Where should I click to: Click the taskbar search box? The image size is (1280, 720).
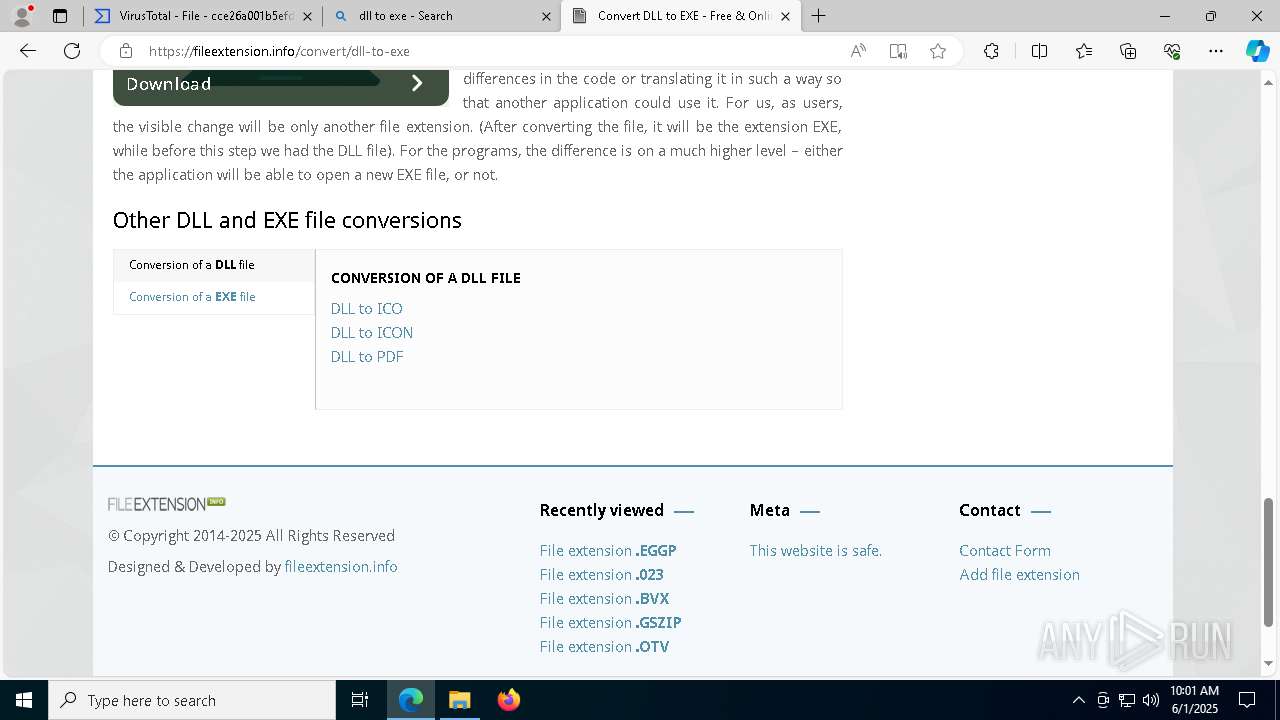pyautogui.click(x=192, y=700)
